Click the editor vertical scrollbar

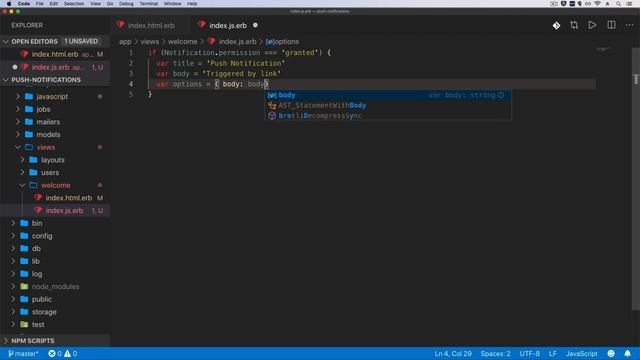pos(636,180)
